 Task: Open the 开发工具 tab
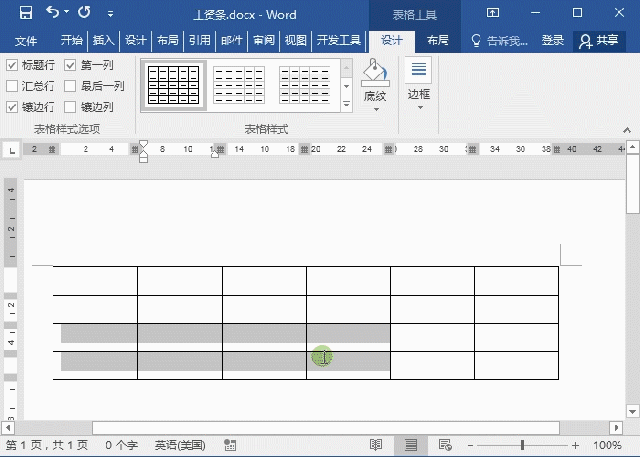tap(339, 40)
